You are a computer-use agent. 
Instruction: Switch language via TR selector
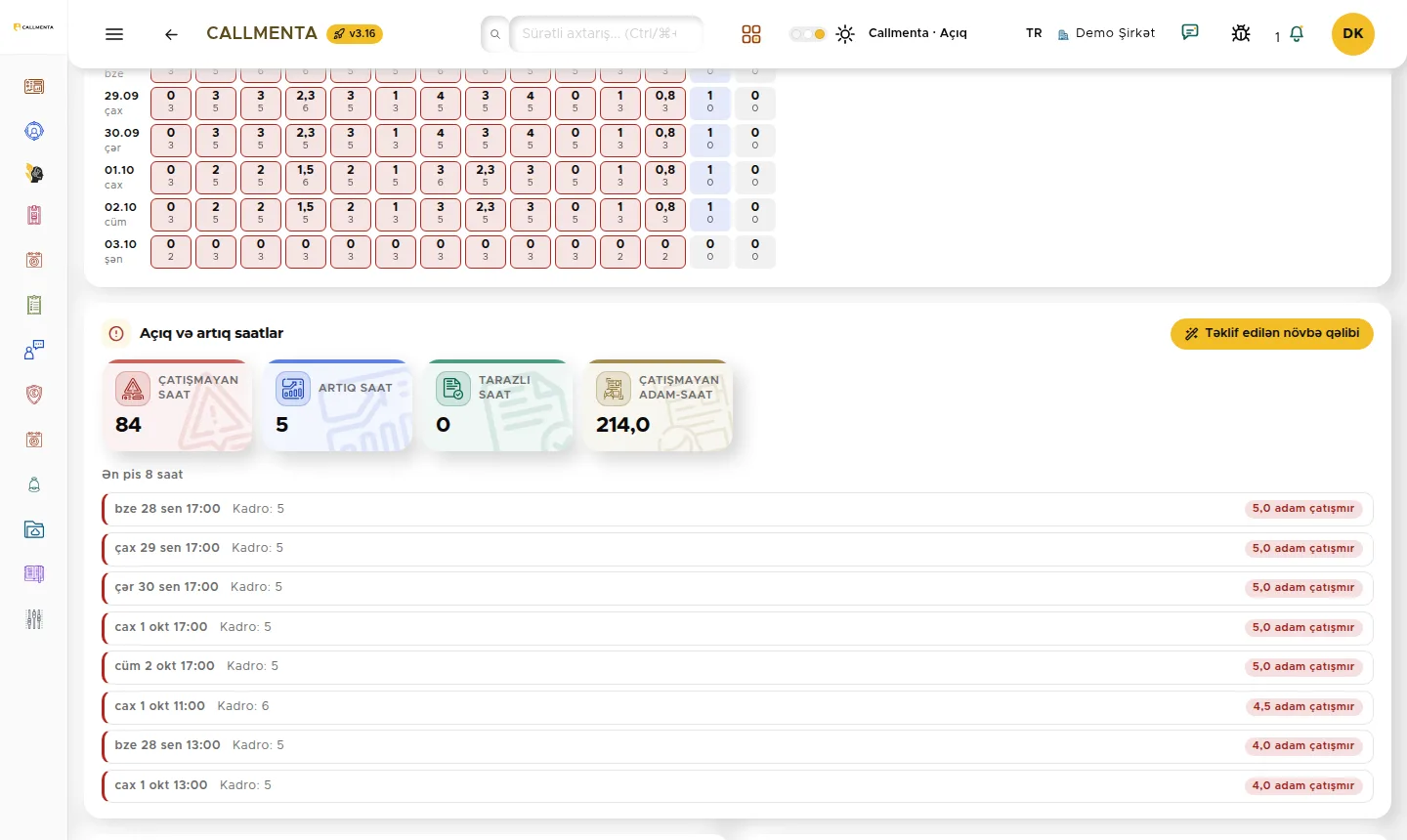tap(1034, 33)
